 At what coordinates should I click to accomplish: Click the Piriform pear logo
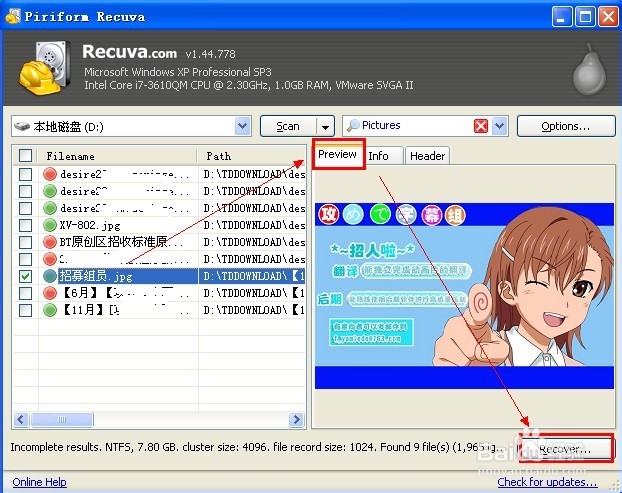tap(589, 70)
